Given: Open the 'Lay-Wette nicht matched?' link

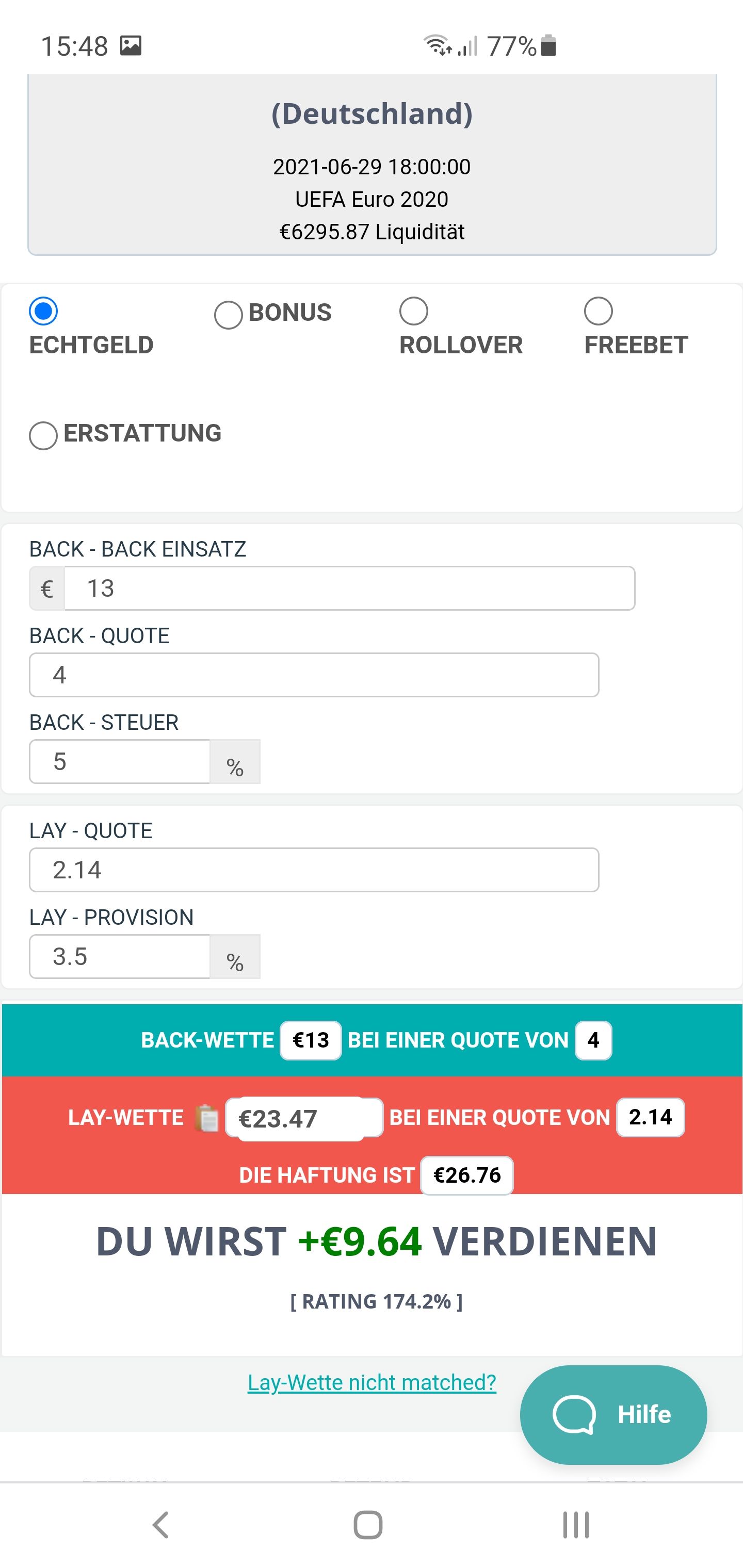Looking at the screenshot, I should click(372, 1382).
